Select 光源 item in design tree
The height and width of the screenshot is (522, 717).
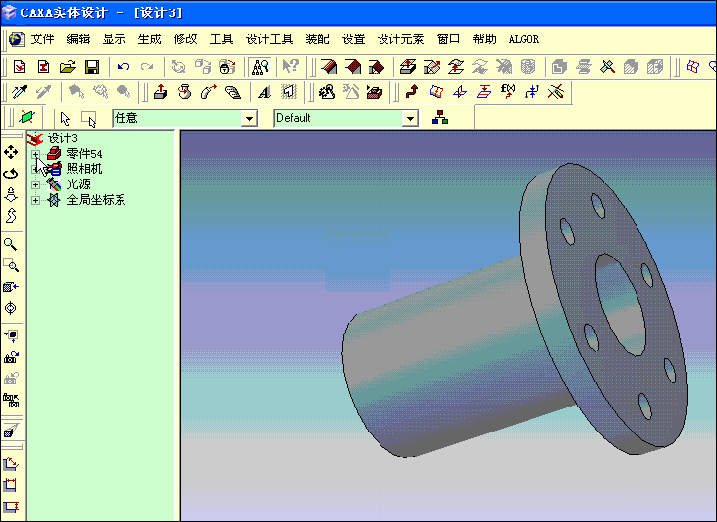click(78, 184)
